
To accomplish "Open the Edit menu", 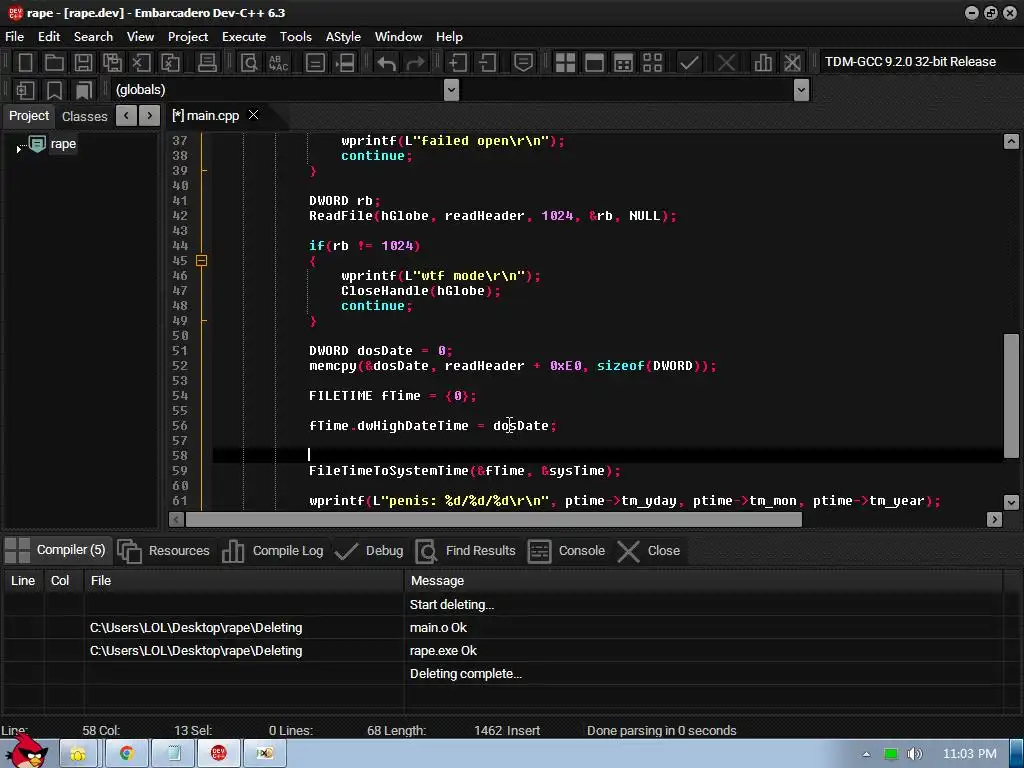I will pyautogui.click(x=49, y=37).
